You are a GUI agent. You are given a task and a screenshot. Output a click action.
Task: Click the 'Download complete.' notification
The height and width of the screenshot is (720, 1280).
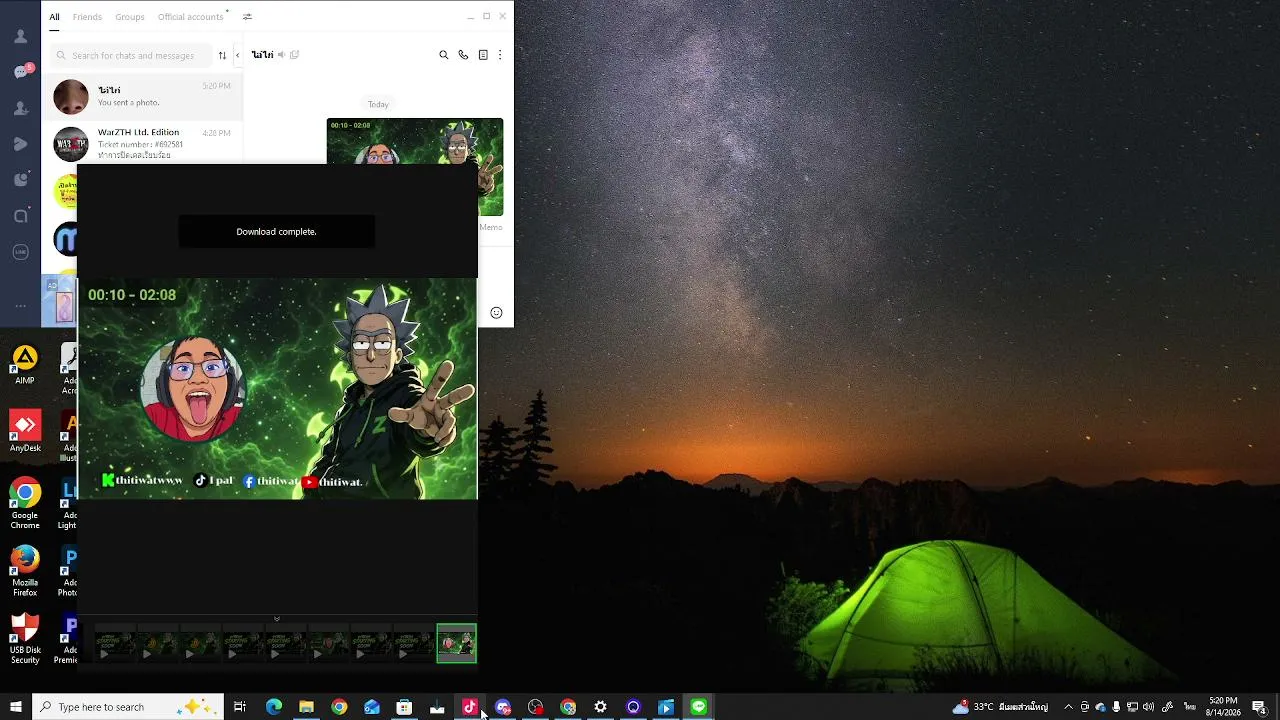pyautogui.click(x=277, y=232)
